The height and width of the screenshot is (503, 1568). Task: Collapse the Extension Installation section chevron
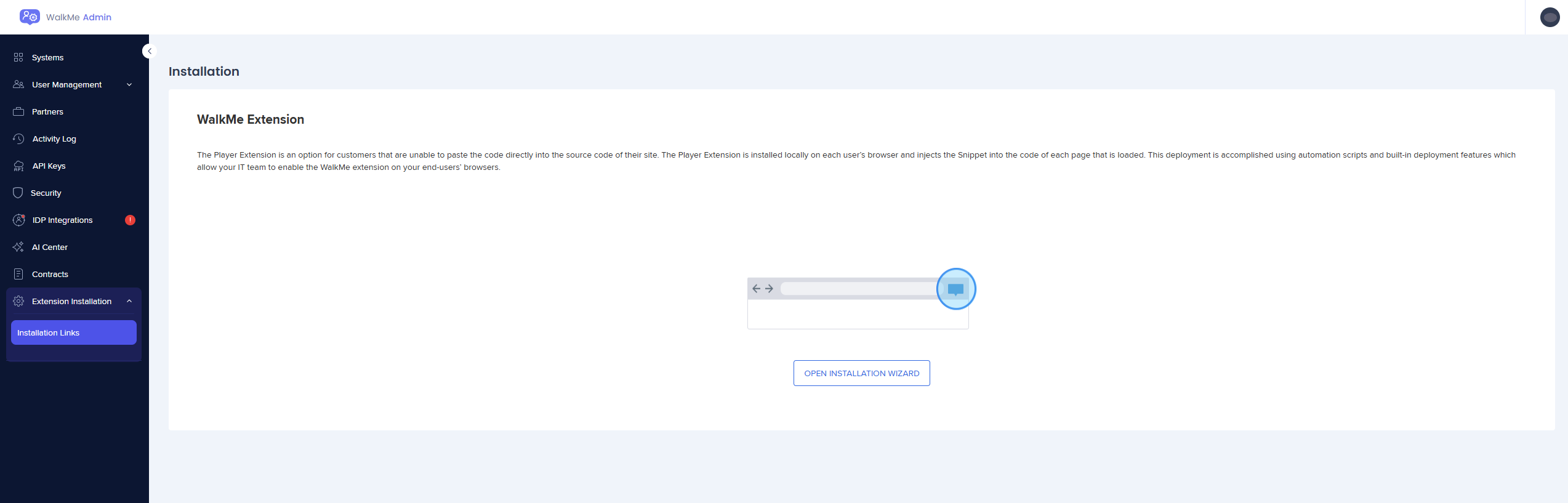pyautogui.click(x=129, y=301)
